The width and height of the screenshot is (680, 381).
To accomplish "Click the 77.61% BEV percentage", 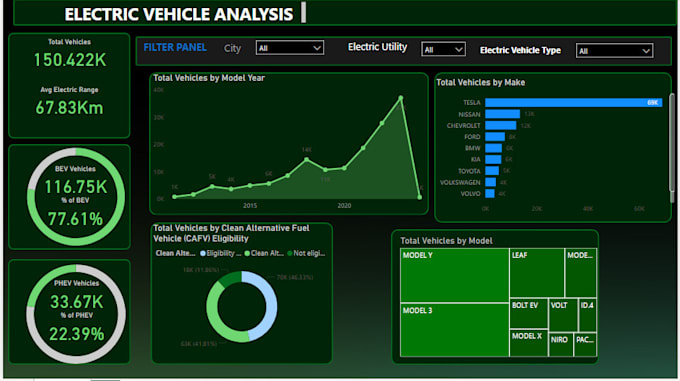I will [x=75, y=219].
